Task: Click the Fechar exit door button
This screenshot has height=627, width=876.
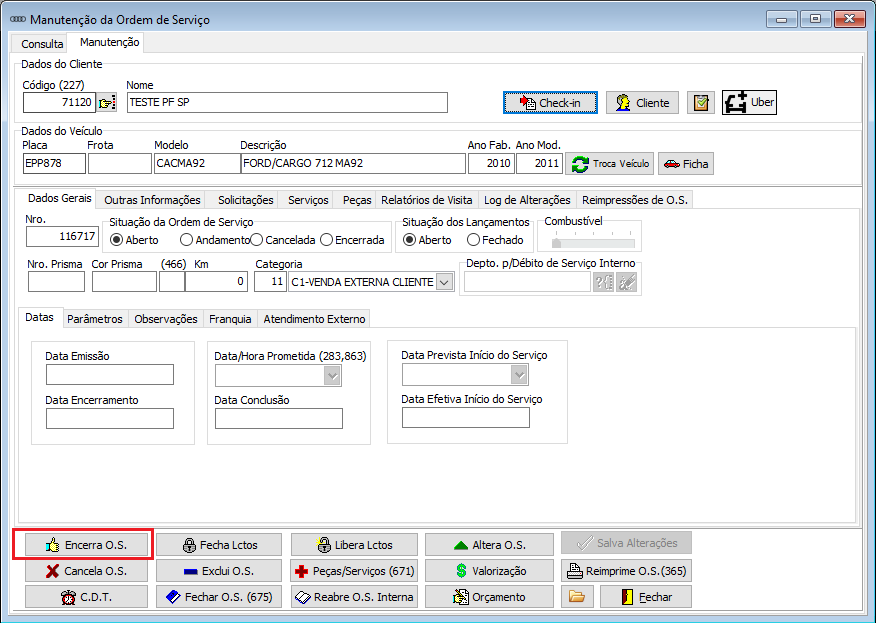Action: pos(646,597)
